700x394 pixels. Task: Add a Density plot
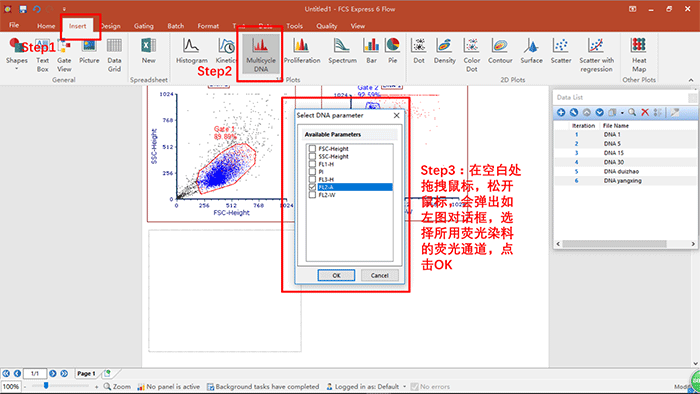444,51
